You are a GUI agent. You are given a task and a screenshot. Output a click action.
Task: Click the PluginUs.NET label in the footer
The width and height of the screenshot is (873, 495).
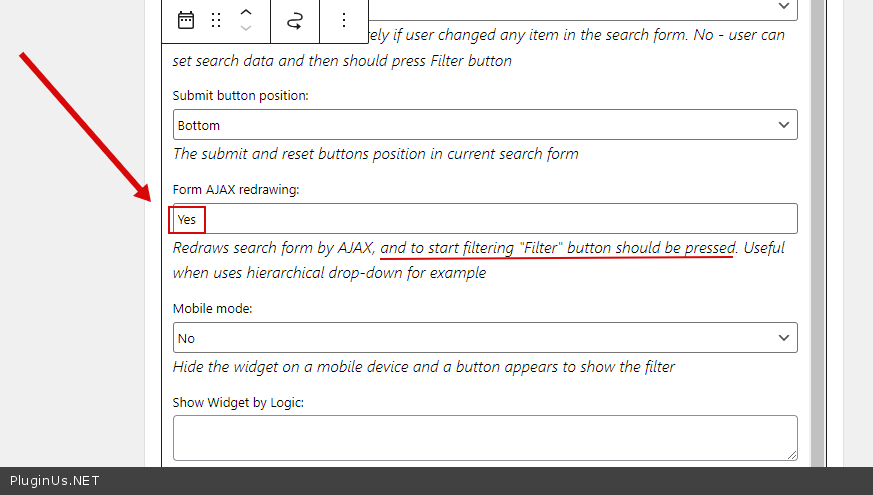pyautogui.click(x=55, y=481)
